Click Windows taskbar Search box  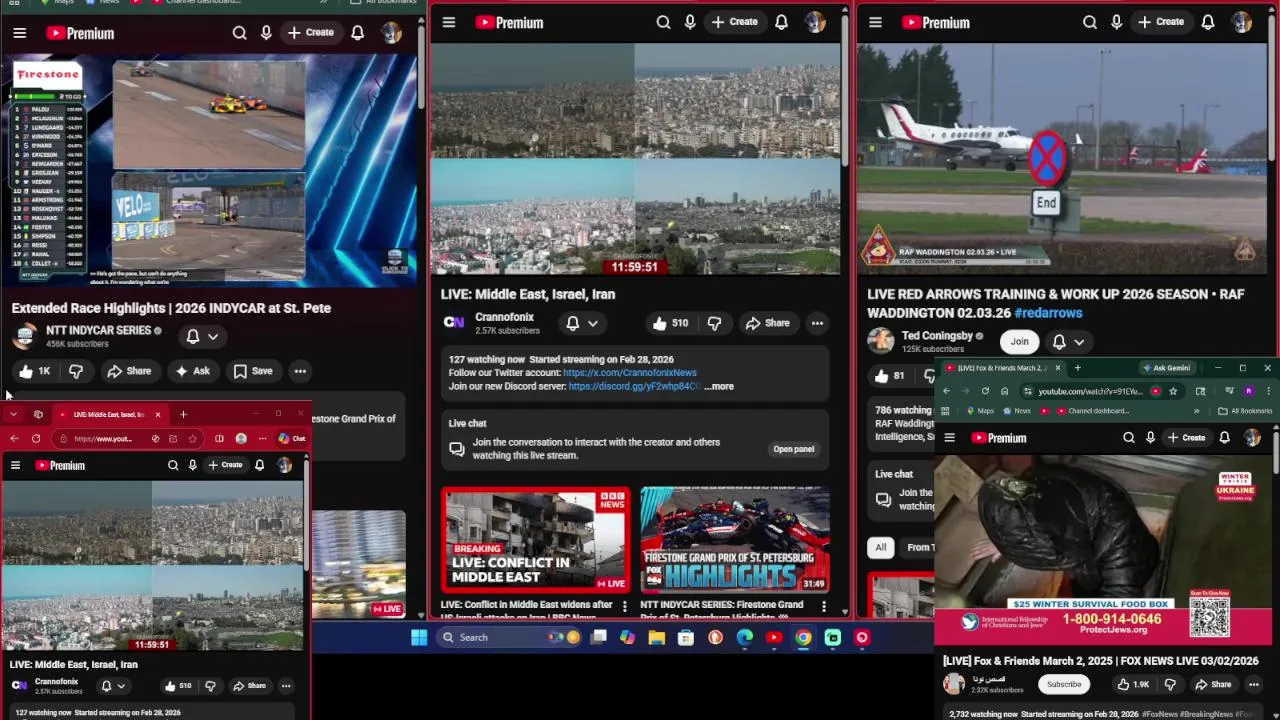point(510,637)
